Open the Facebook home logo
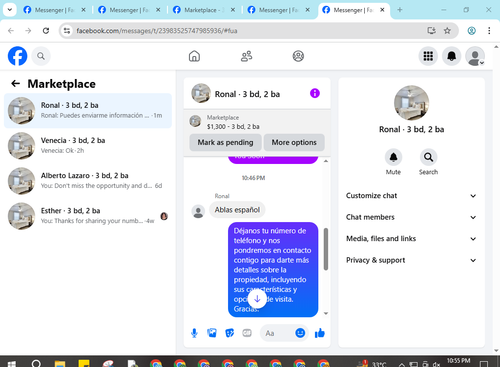Image resolution: width=500 pixels, height=367 pixels. pos(17,56)
